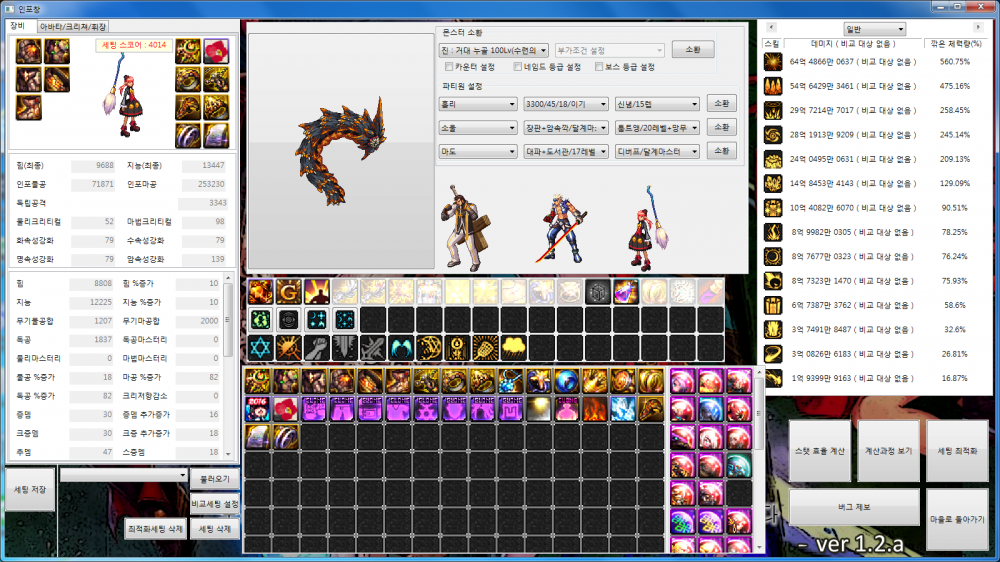Open the 아바타/크리쳐/휘장 tab
Viewport: 1000px width, 562px height.
(73, 27)
